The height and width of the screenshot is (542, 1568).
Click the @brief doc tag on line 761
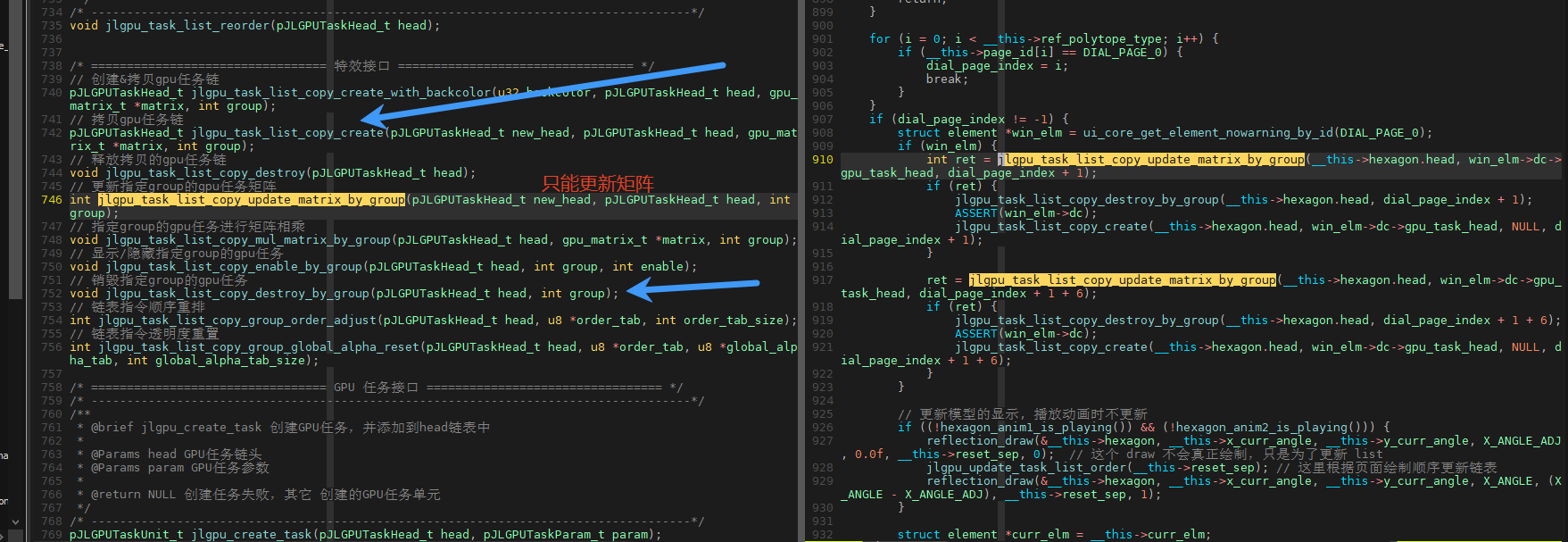112,428
